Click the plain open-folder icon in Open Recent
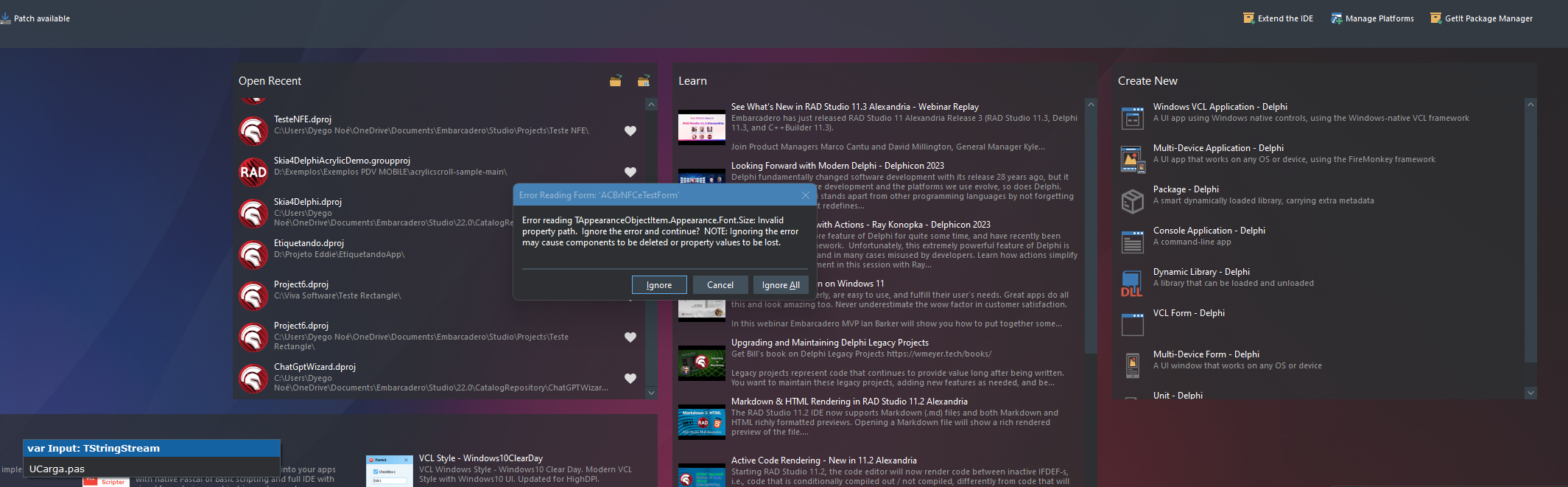 (x=616, y=81)
